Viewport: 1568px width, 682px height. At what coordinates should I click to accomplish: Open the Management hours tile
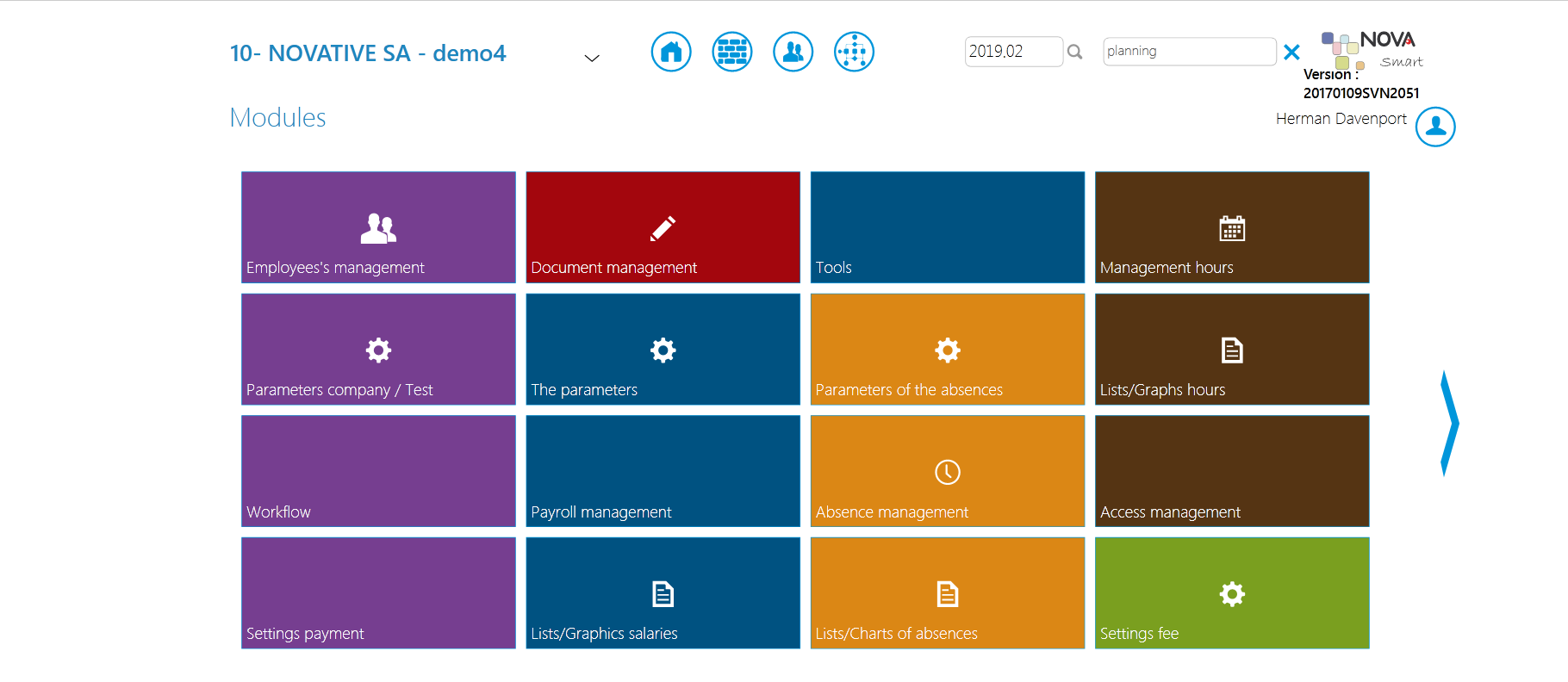click(x=1231, y=227)
